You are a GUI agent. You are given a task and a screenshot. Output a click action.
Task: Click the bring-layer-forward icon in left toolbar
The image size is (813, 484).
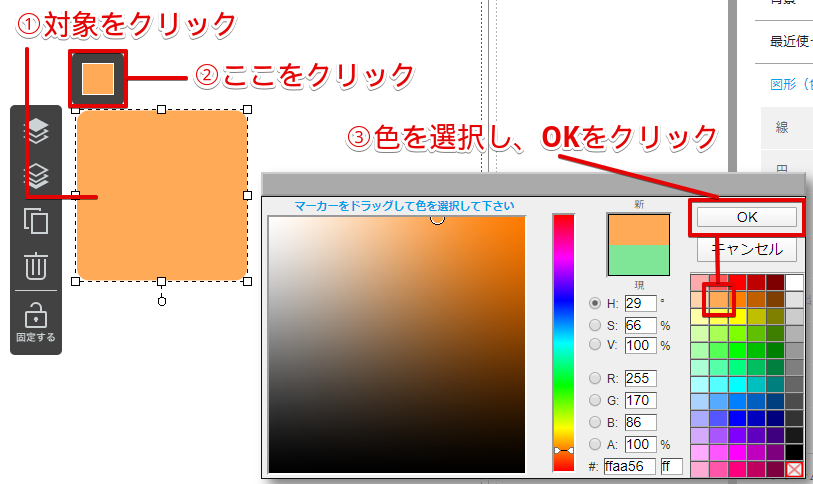(x=36, y=131)
